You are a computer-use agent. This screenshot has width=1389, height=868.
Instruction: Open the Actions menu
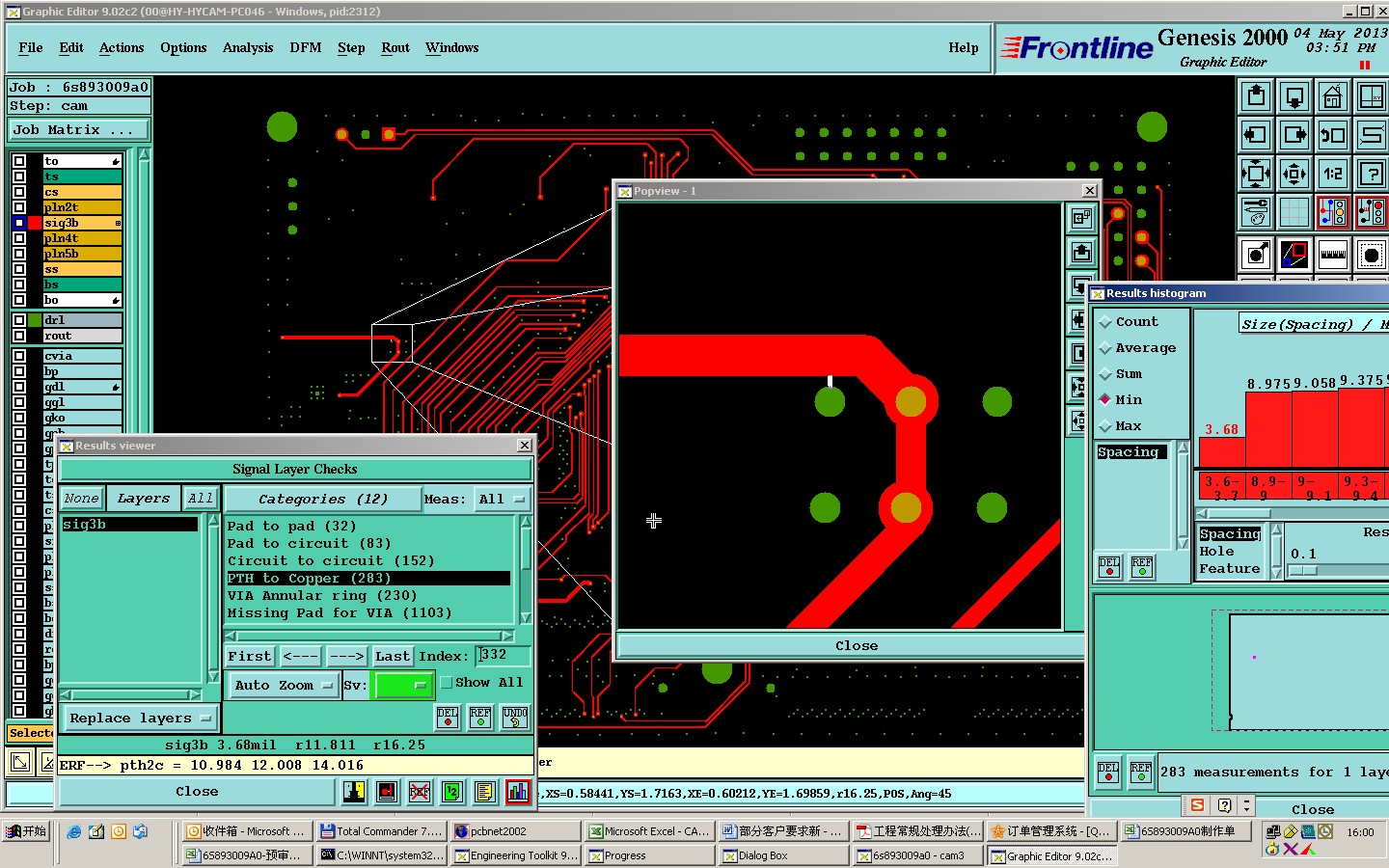tap(122, 48)
